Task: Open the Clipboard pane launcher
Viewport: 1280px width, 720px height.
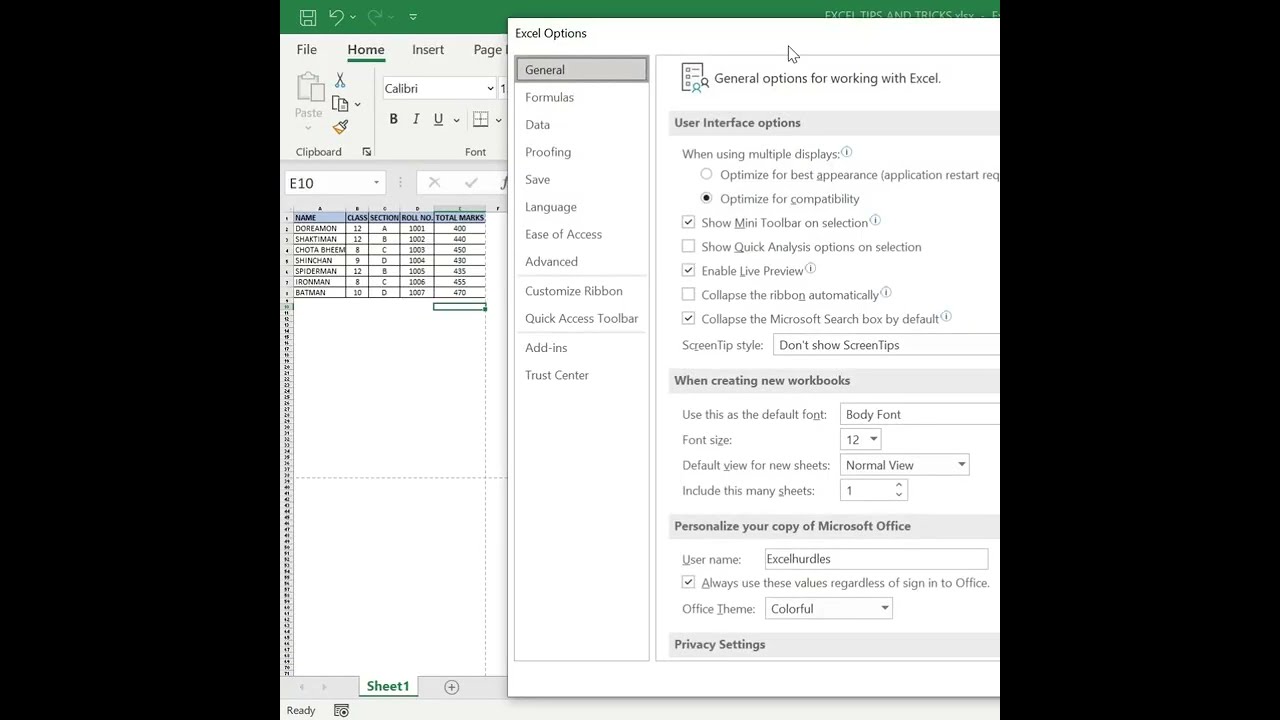Action: pyautogui.click(x=367, y=152)
